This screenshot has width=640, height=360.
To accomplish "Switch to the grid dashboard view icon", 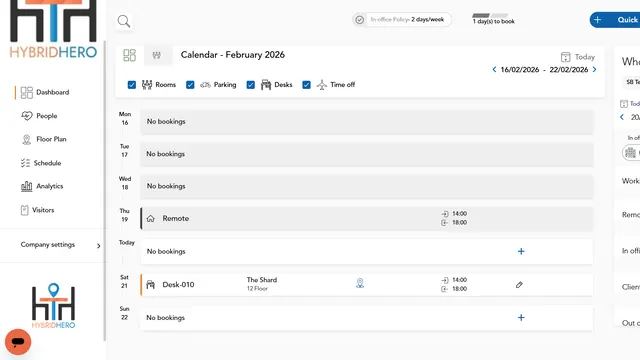I will pos(129,55).
